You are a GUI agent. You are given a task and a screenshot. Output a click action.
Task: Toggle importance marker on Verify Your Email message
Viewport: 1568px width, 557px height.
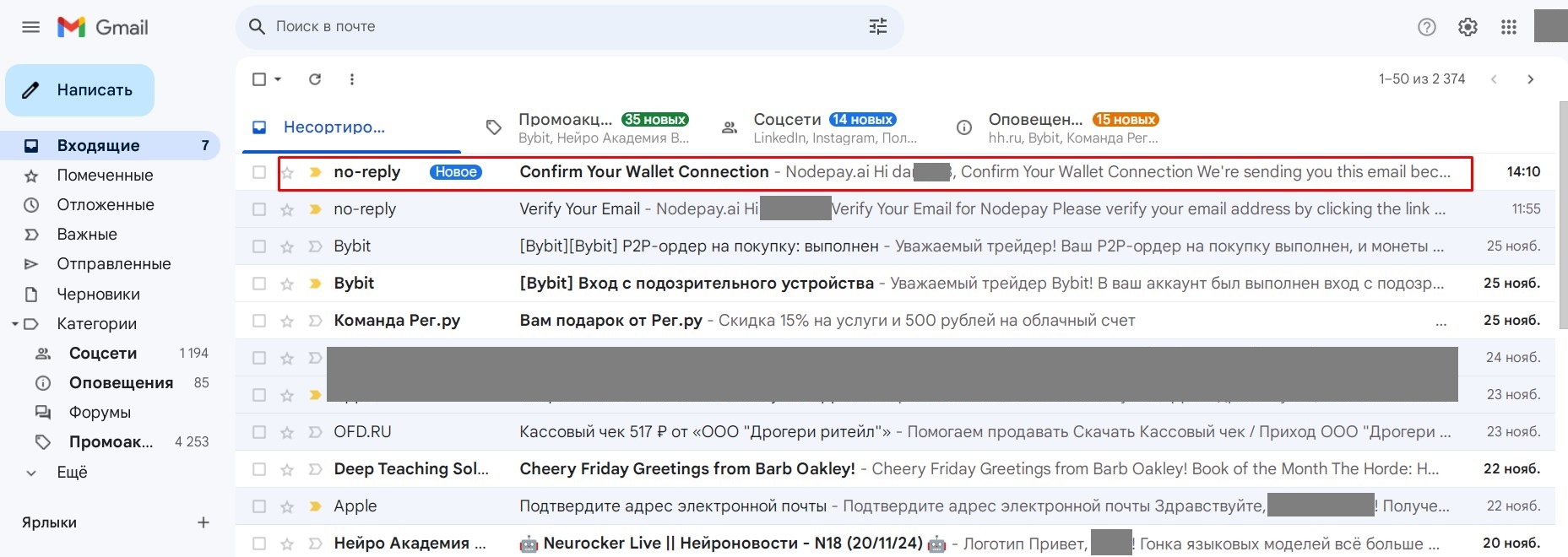(x=315, y=209)
